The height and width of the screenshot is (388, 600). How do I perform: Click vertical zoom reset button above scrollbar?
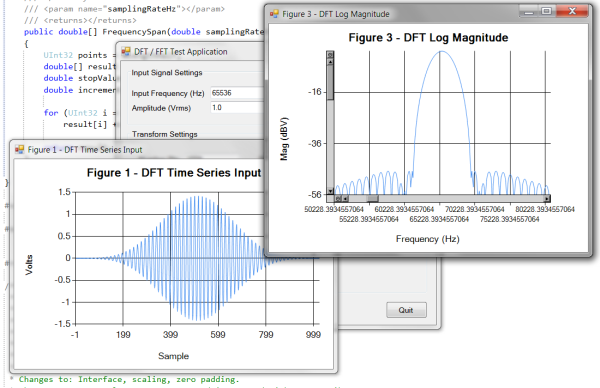pos(330,55)
